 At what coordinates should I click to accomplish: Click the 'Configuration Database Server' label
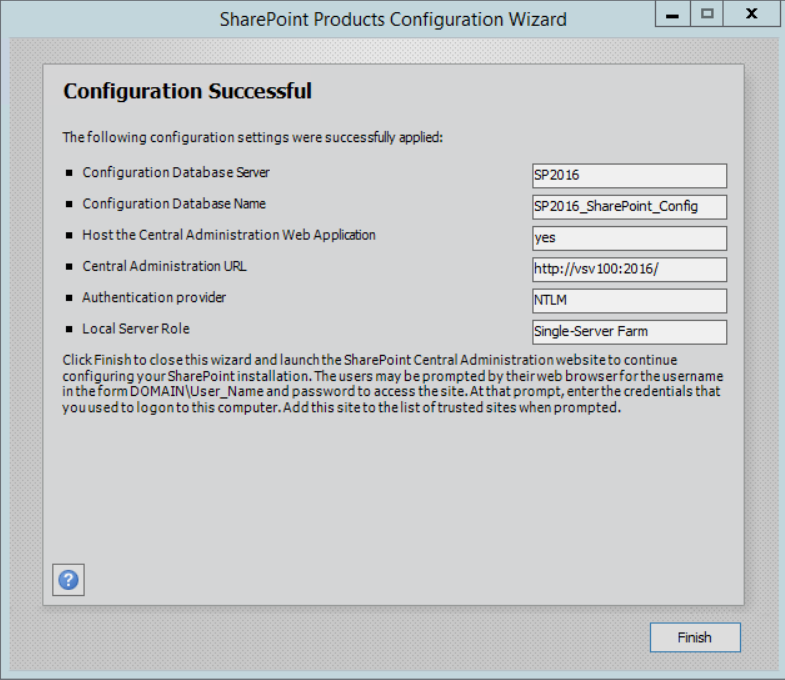coord(176,173)
